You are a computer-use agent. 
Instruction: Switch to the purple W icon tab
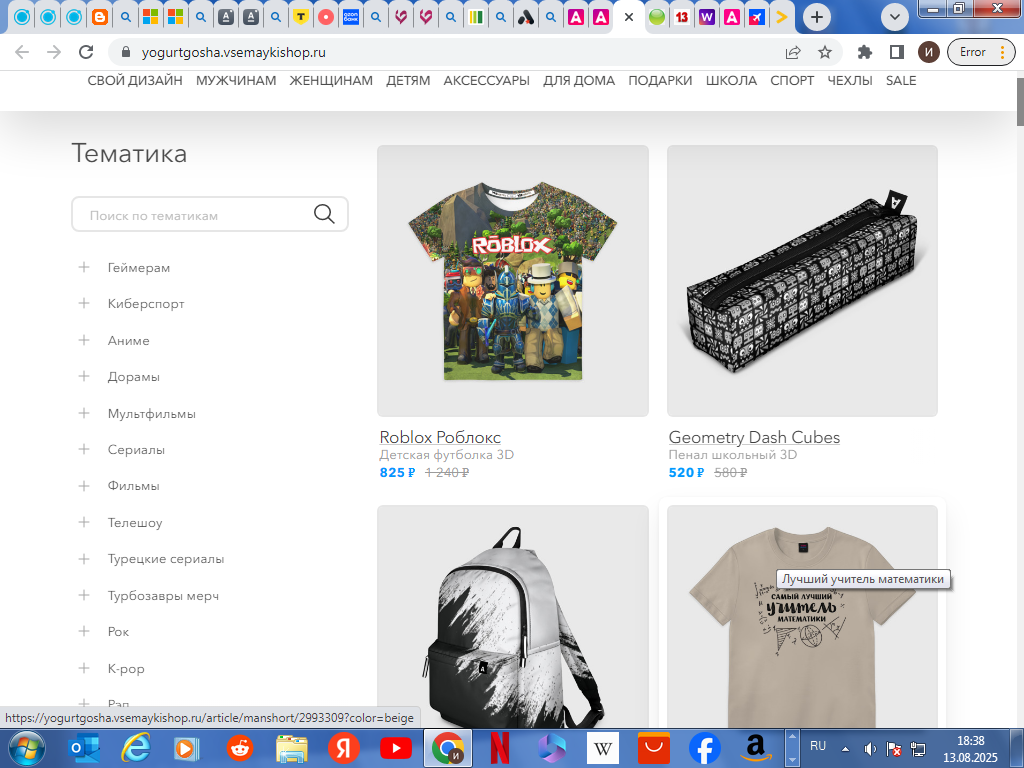click(707, 17)
